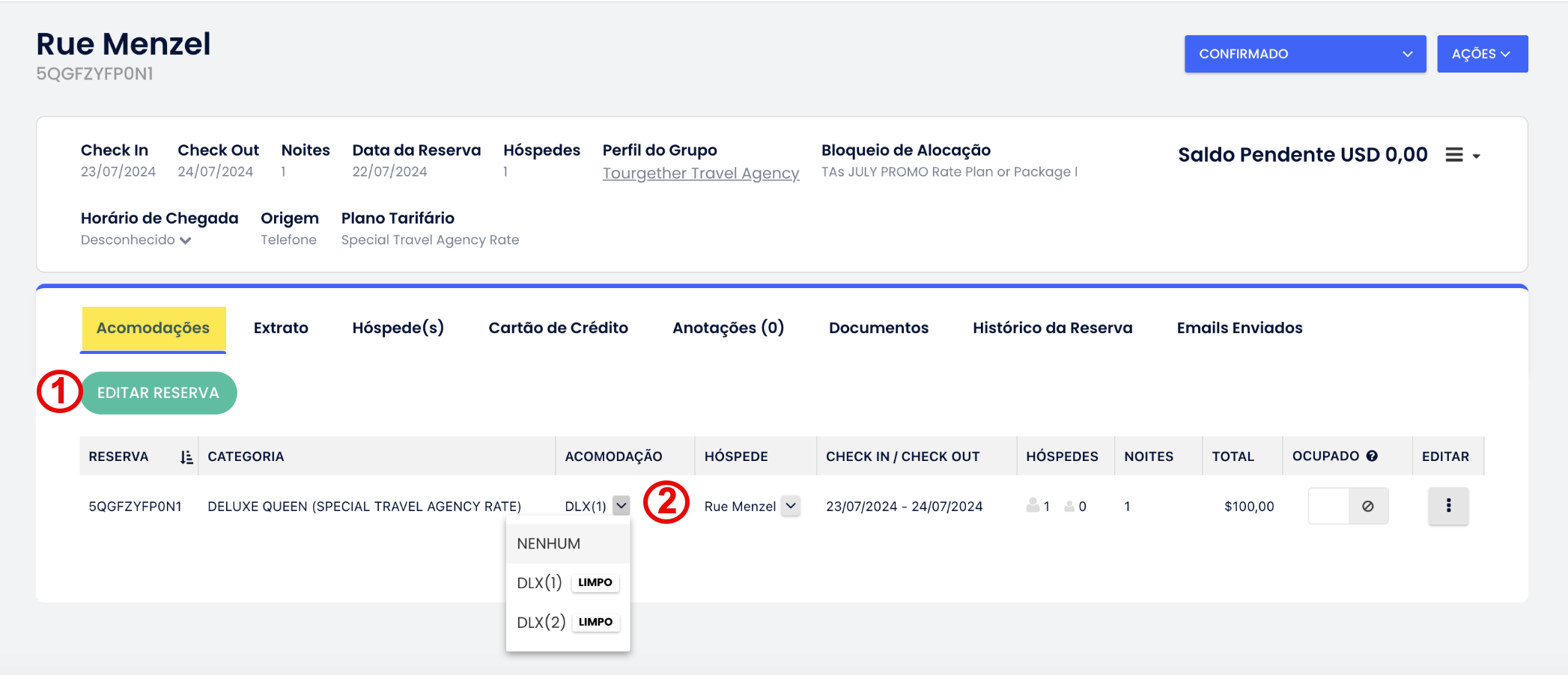
Task: Go to Histórico da Reserva tab
Action: click(x=1052, y=328)
